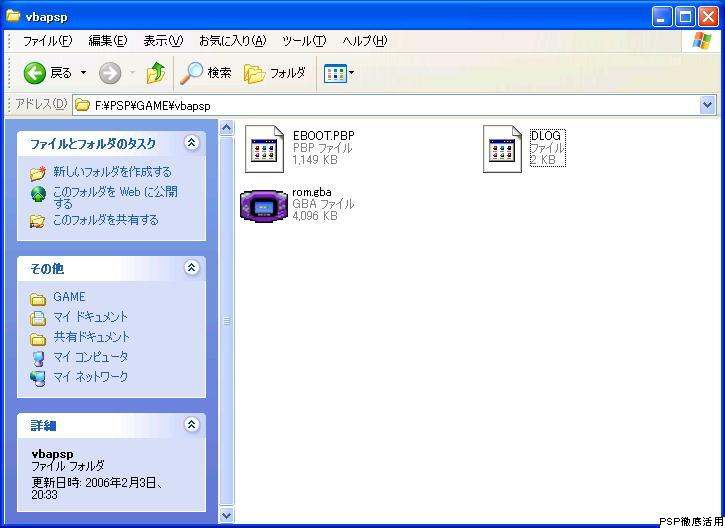Viewport: 725px width, 528px height.
Task: Go back with the 戻る arrow icon
Action: point(35,73)
